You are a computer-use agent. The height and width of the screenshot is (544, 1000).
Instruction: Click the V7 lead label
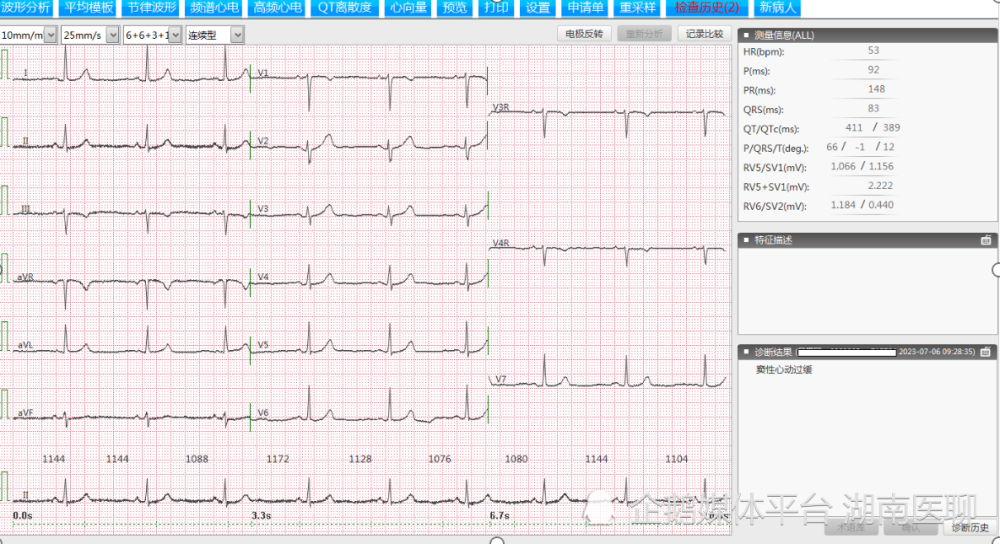point(501,379)
